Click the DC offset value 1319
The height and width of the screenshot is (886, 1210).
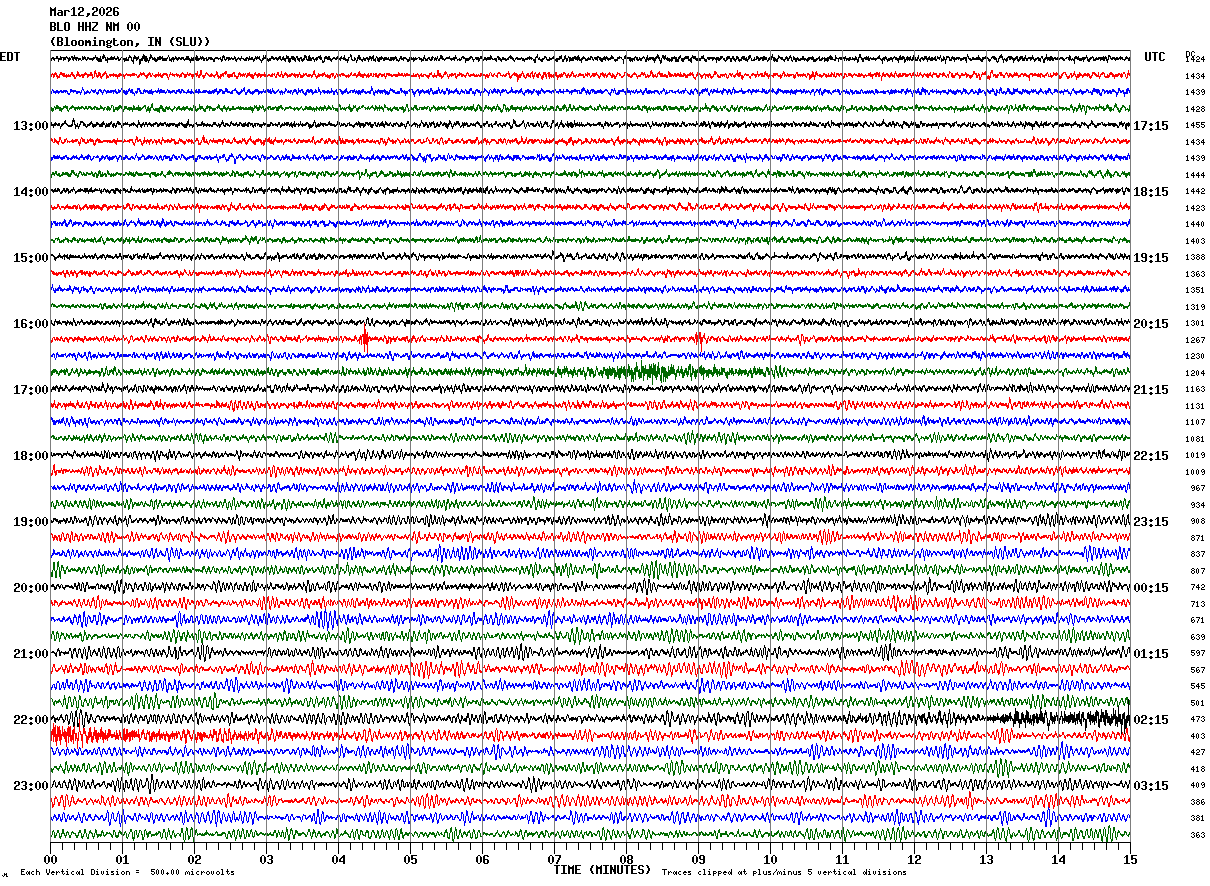click(1195, 307)
